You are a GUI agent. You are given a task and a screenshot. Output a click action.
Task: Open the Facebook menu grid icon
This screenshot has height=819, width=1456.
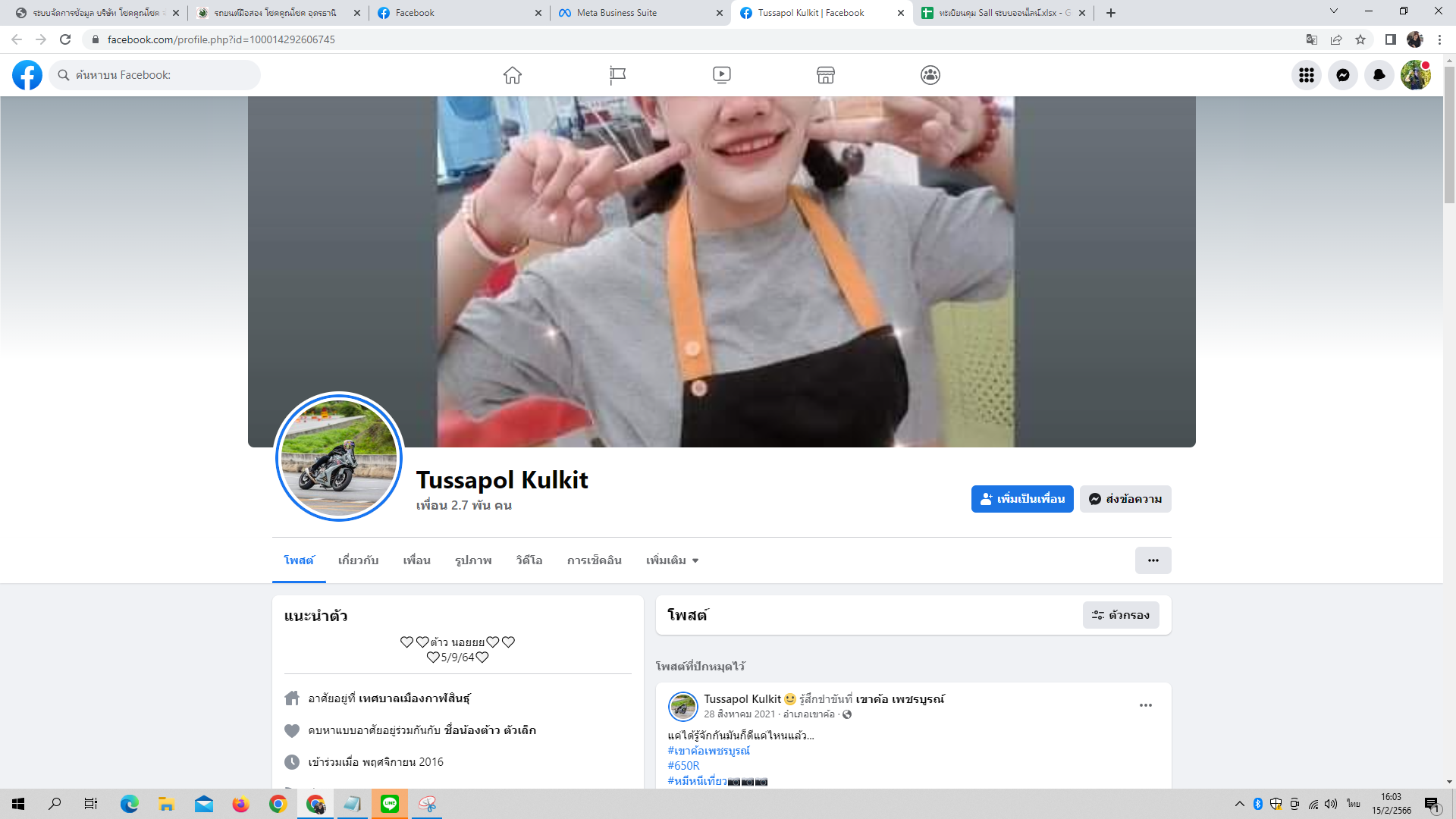[1306, 75]
